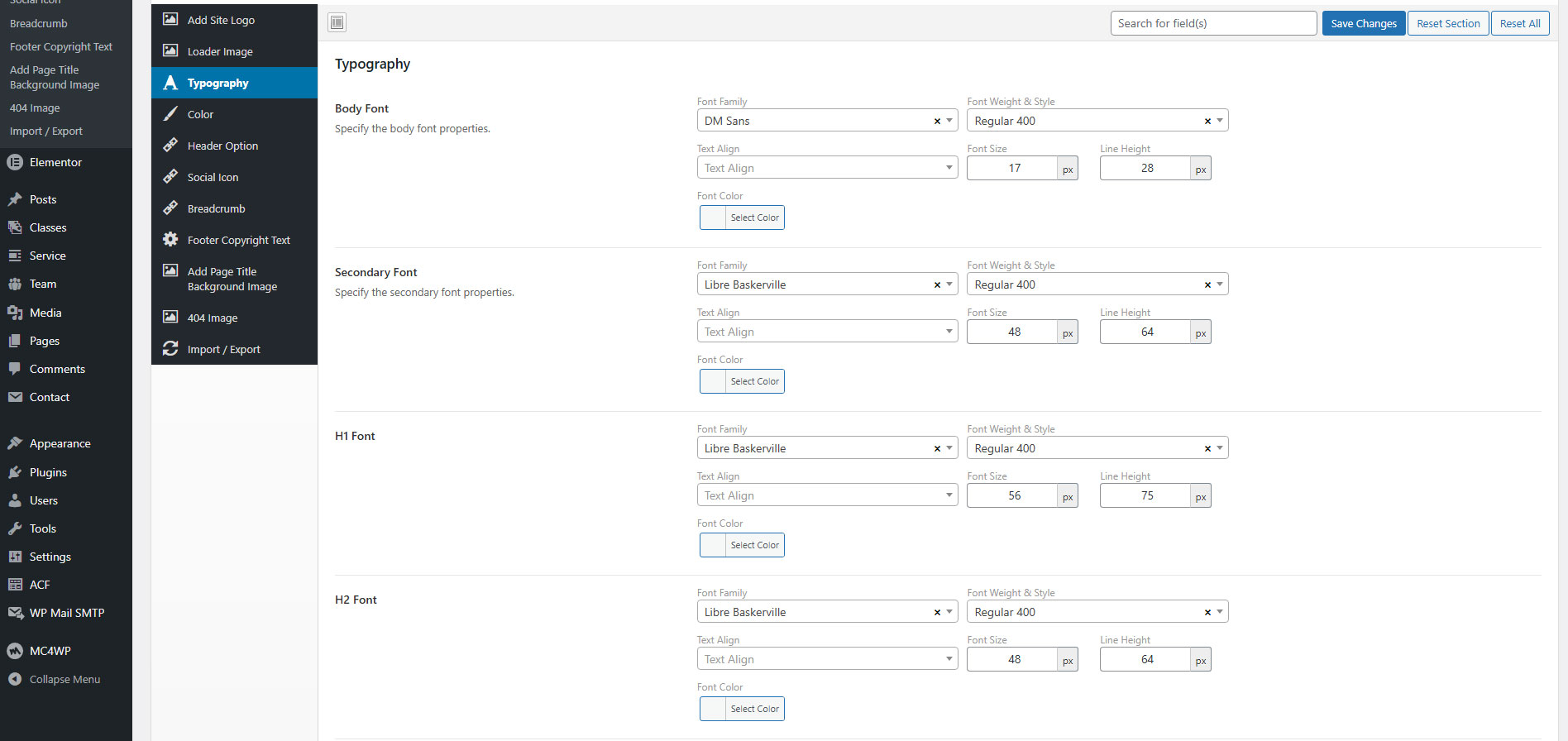Clear the Body Font DM Sans selection
The height and width of the screenshot is (741, 1568).
coord(937,121)
